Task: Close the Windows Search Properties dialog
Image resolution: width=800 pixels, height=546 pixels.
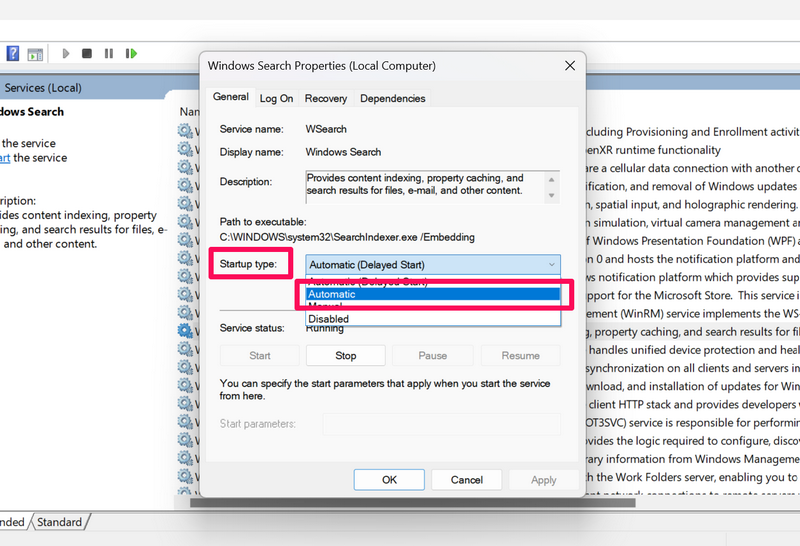Action: coord(569,66)
